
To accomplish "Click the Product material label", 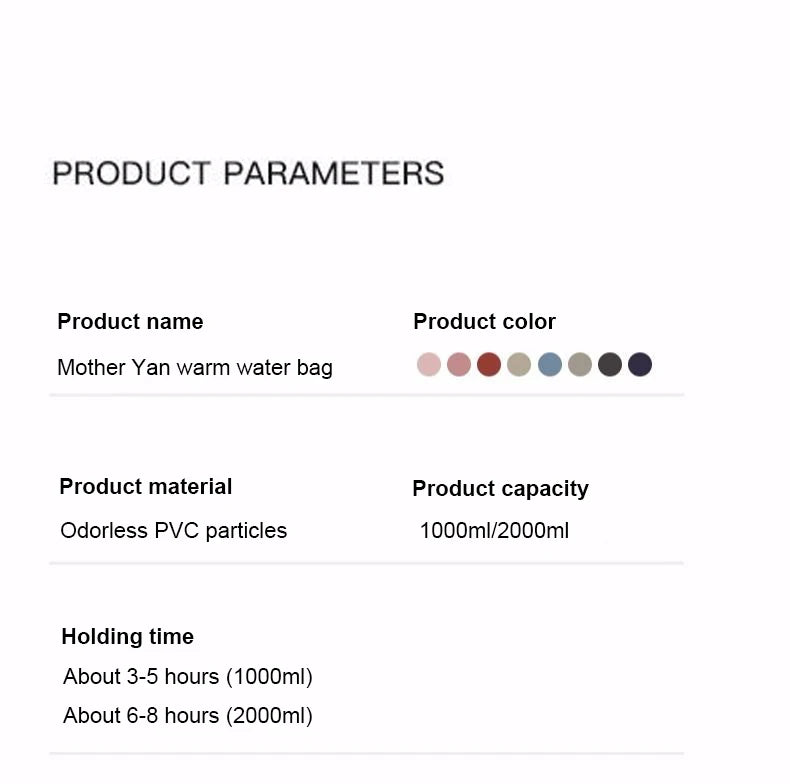I will [146, 486].
